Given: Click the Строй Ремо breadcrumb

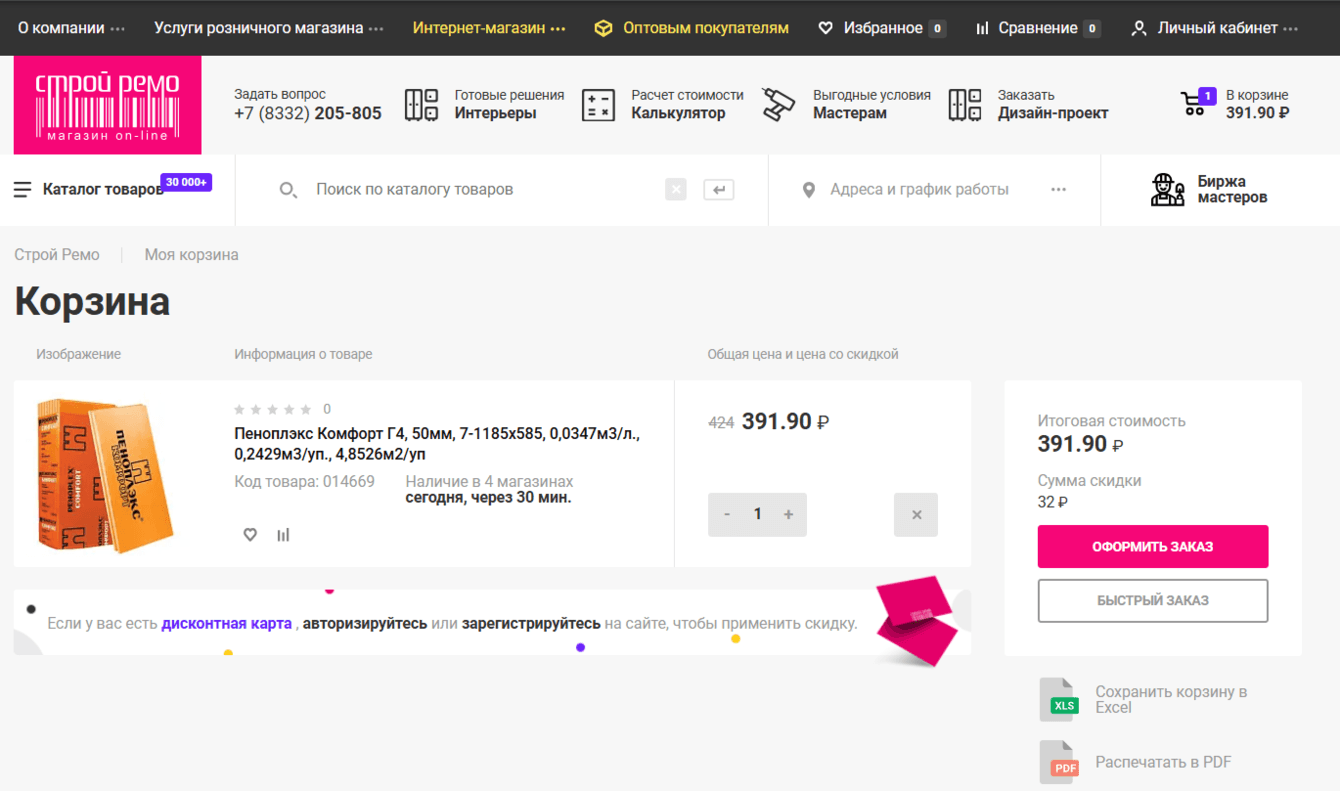Looking at the screenshot, I should point(57,255).
